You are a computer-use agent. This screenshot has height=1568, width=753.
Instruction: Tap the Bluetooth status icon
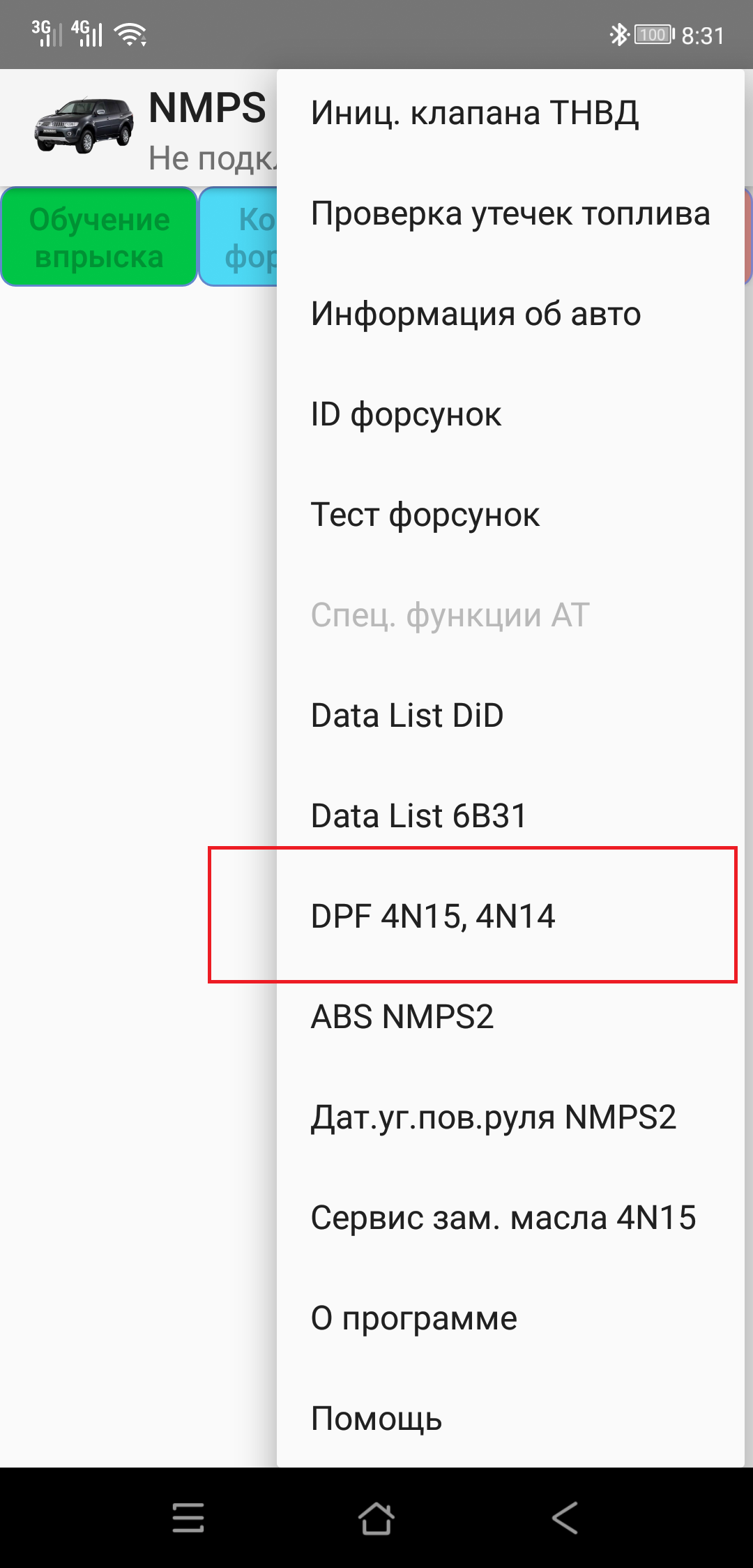(x=618, y=34)
